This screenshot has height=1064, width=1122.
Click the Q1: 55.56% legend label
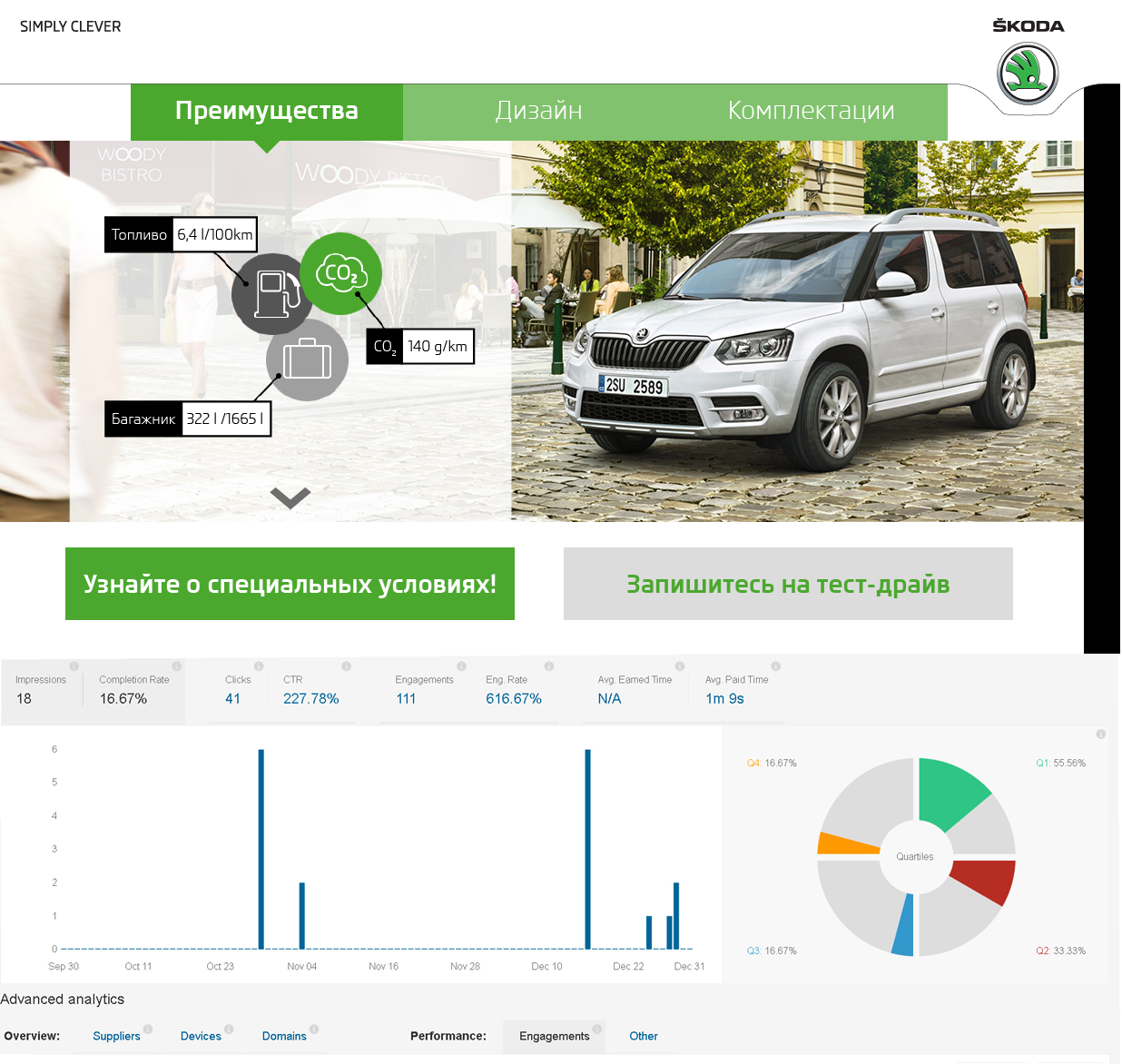(1060, 764)
